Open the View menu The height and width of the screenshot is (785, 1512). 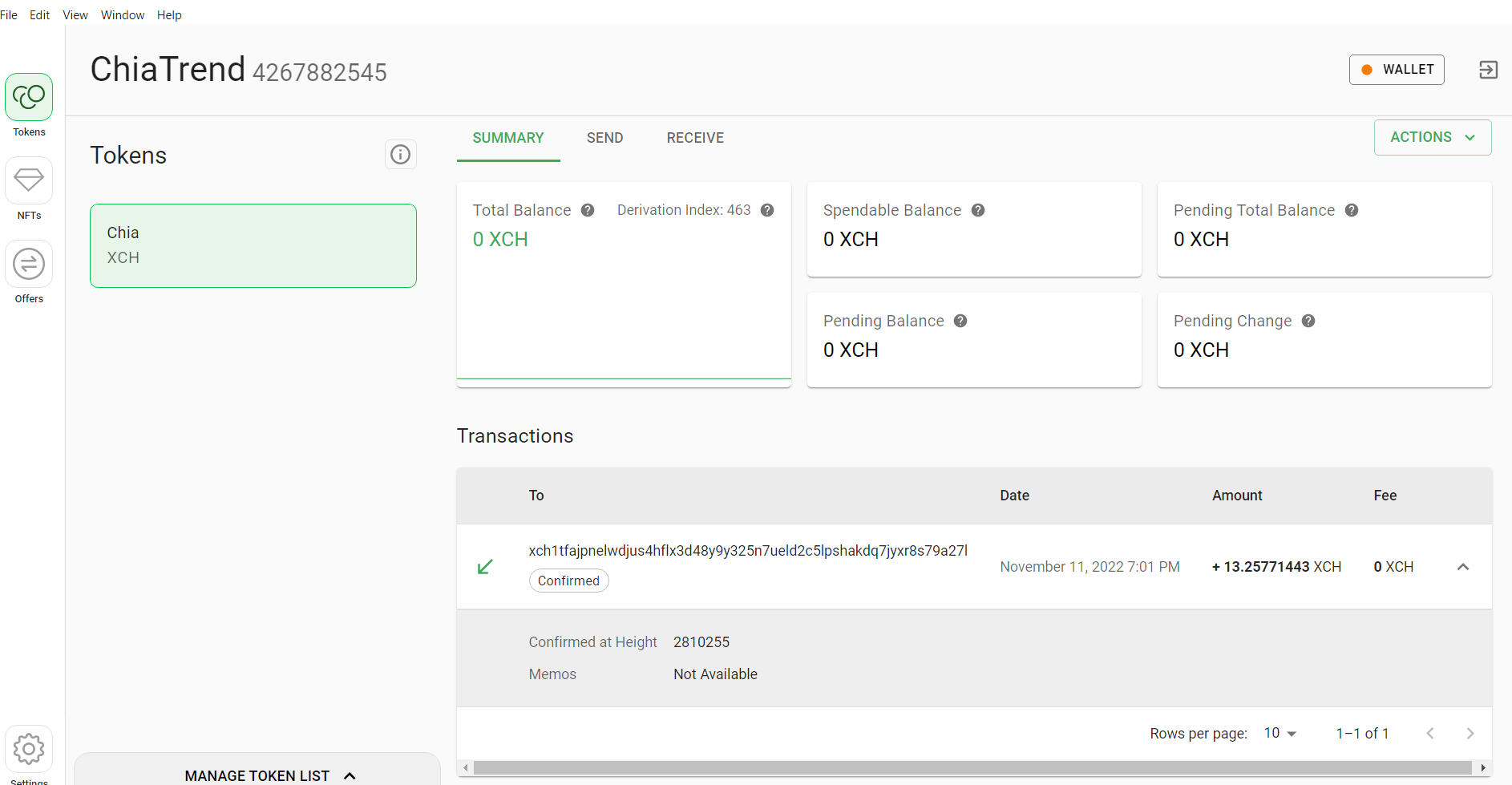point(75,14)
